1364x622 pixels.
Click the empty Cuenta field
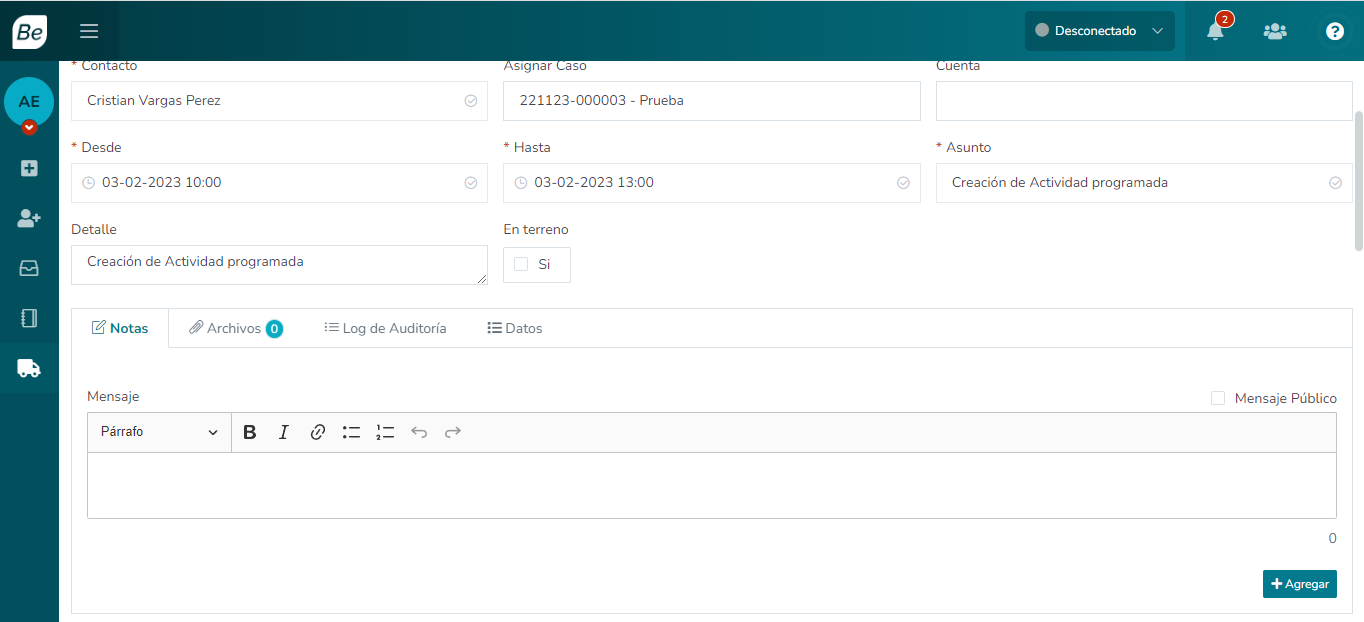[x=1144, y=101]
